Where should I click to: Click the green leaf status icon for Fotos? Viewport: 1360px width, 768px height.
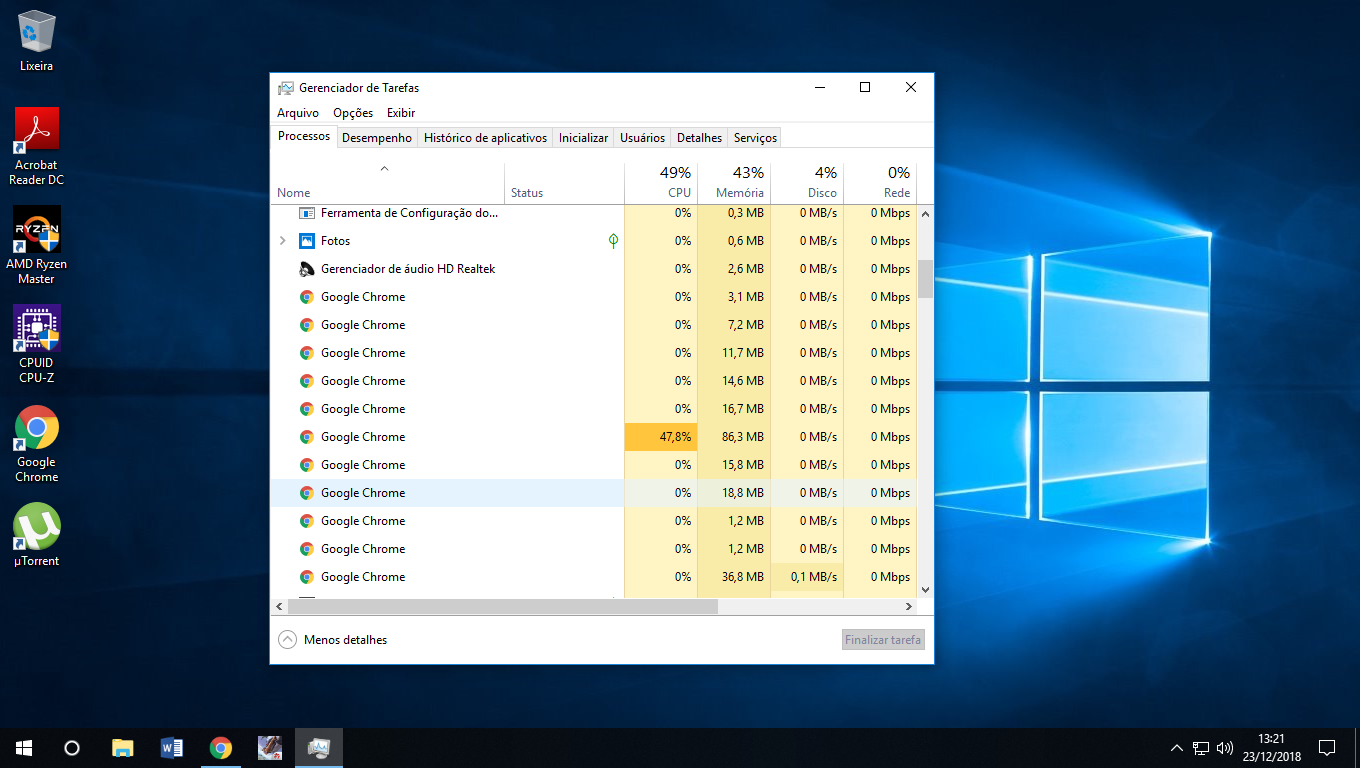pos(613,241)
